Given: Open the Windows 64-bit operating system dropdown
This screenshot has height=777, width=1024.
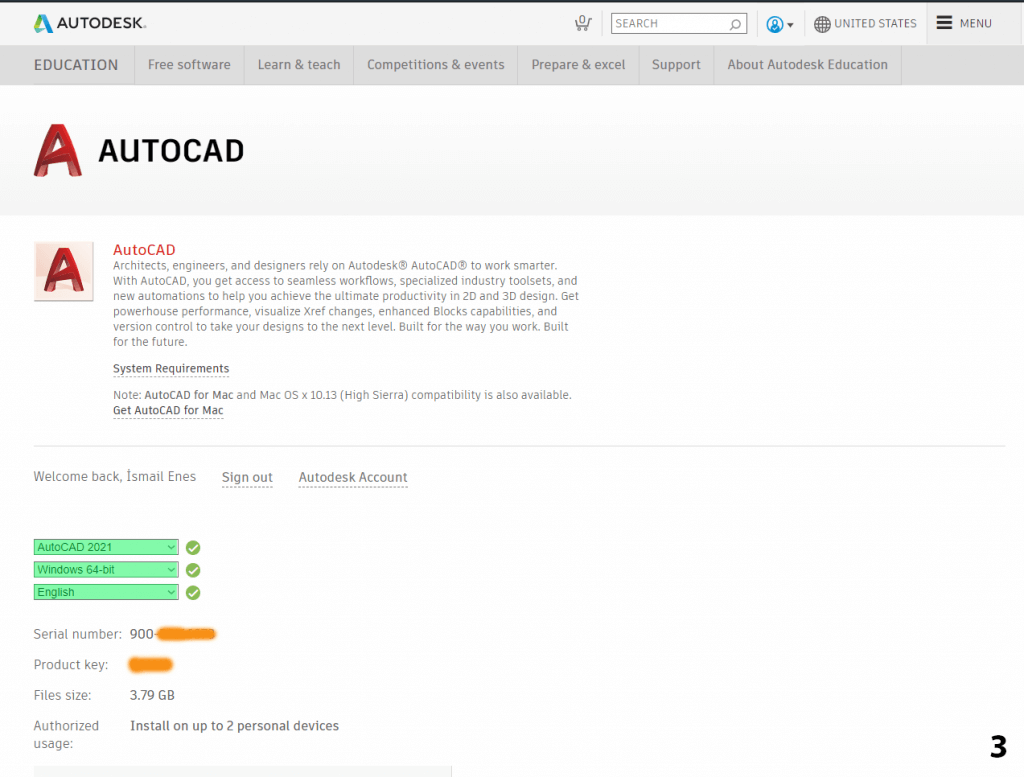Looking at the screenshot, I should pyautogui.click(x=105, y=569).
